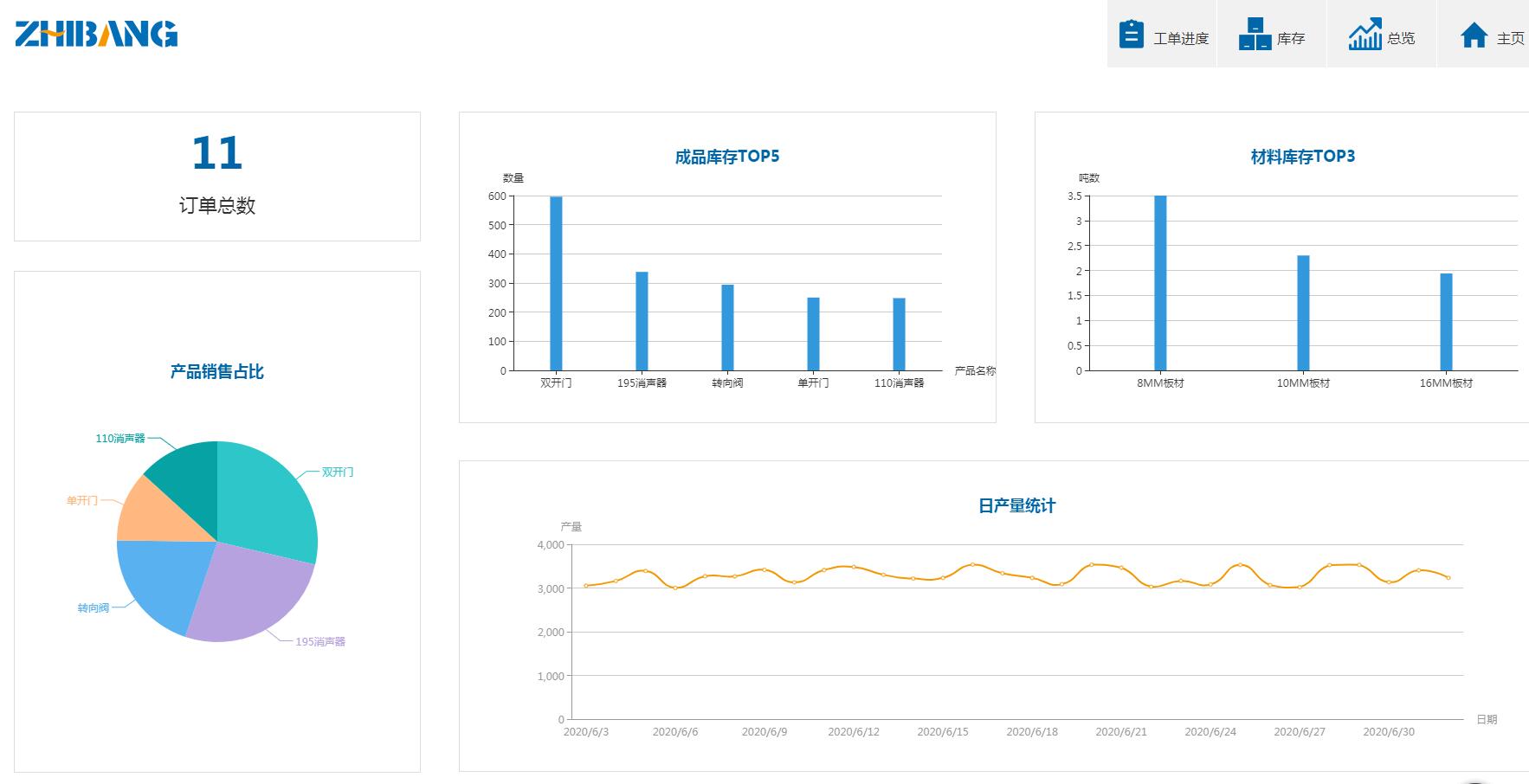The width and height of the screenshot is (1529, 784).
Task: Go to the 总览 tab
Action: click(x=1400, y=38)
